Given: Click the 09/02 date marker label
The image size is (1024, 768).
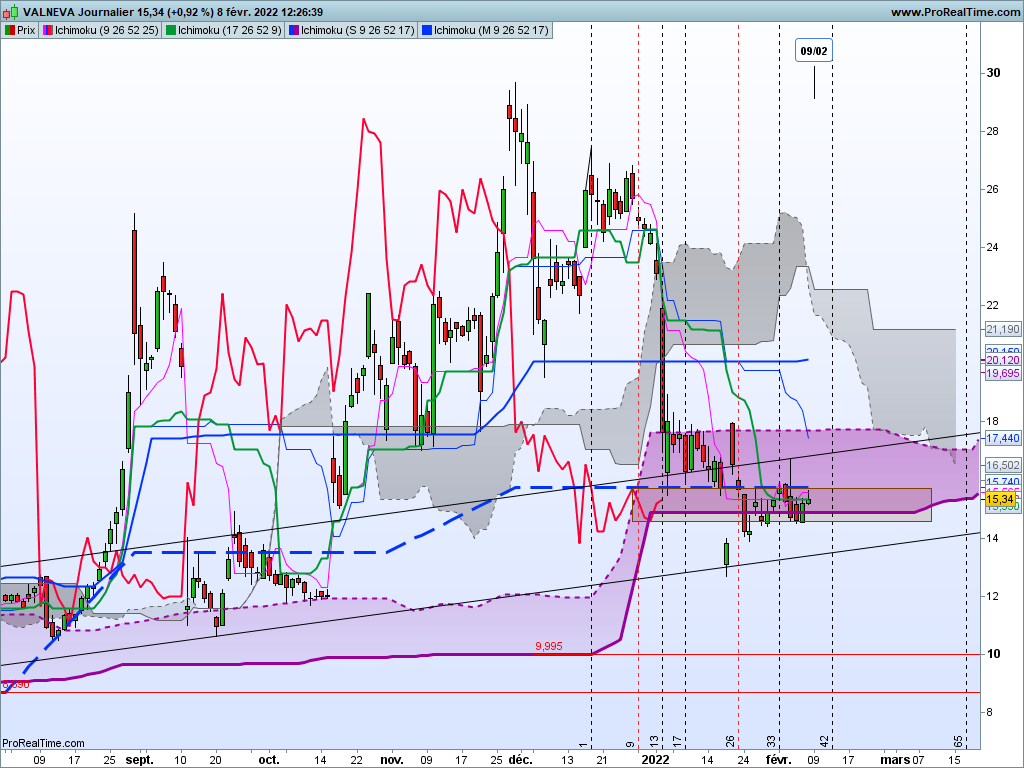Looking at the screenshot, I should point(814,51).
